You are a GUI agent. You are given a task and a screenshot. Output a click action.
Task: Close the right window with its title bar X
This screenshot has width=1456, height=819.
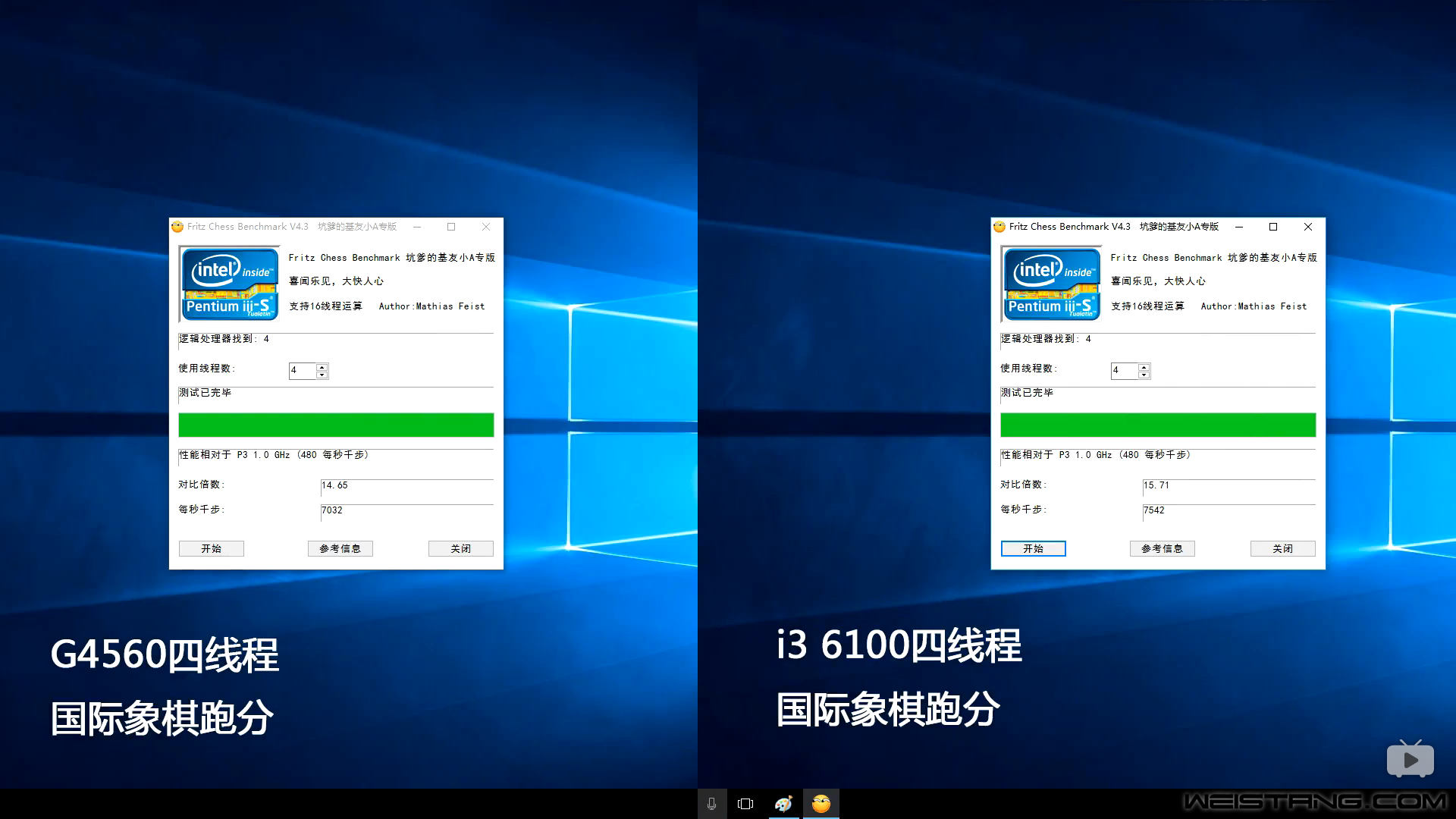point(1308,227)
